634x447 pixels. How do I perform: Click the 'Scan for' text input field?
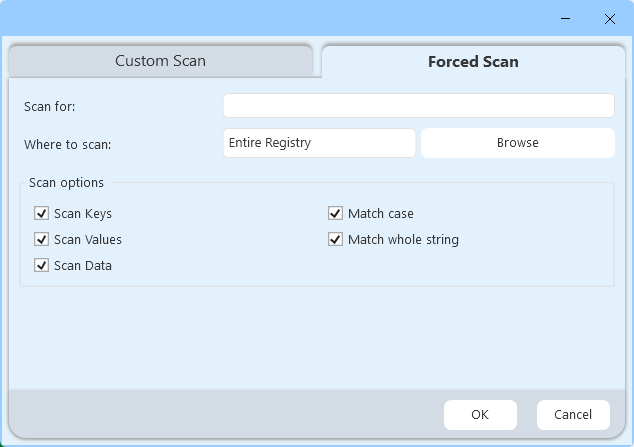(x=418, y=106)
